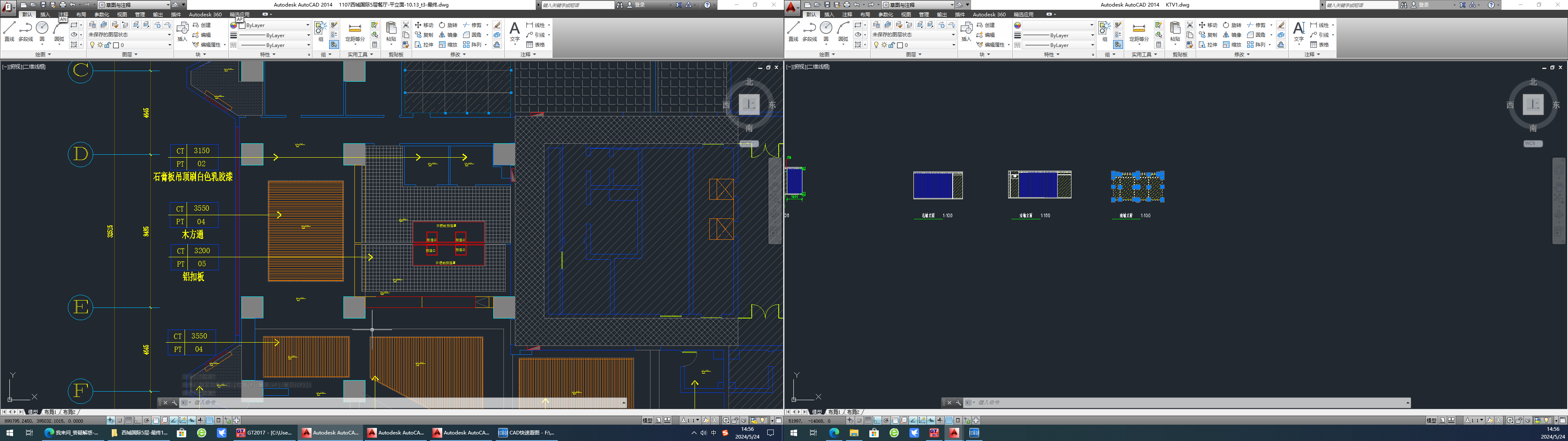Toggle Lineweight display in left window status bar

tap(200, 420)
